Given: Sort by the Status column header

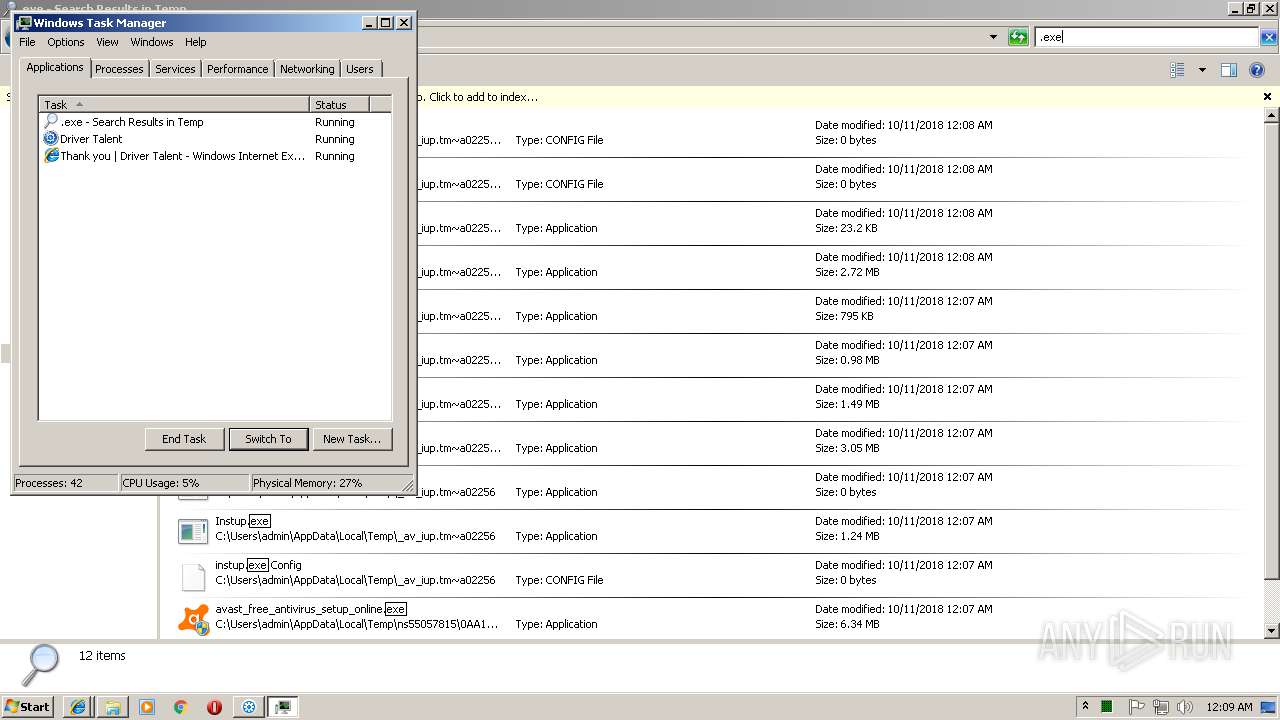Looking at the screenshot, I should coord(339,104).
